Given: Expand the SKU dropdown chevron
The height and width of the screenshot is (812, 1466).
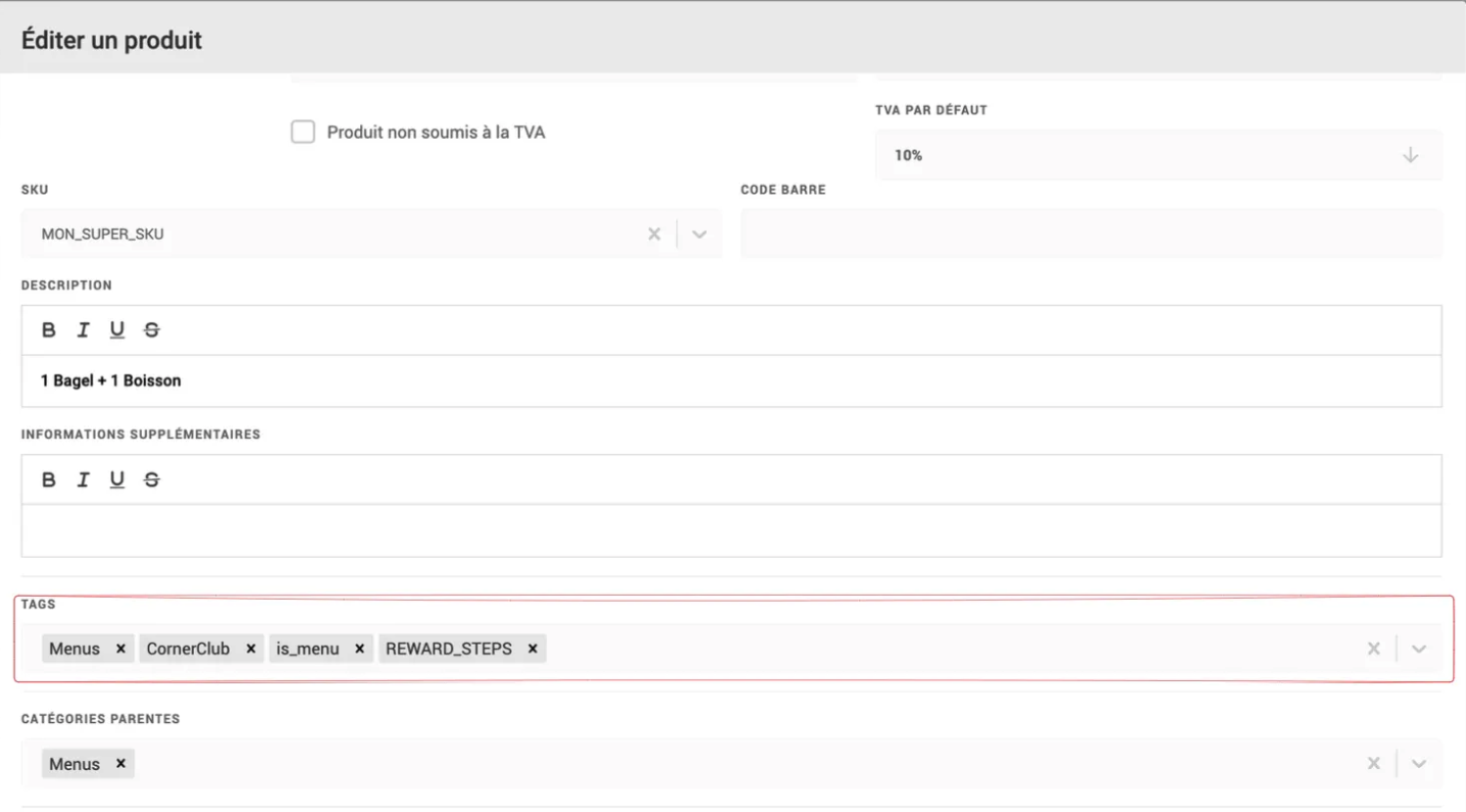Looking at the screenshot, I should pyautogui.click(x=699, y=235).
